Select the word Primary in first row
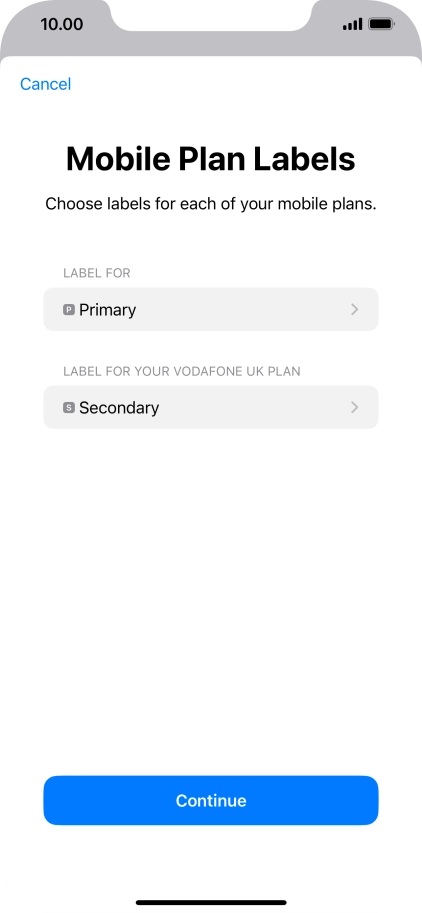This screenshot has width=422, height=913. coord(108,310)
